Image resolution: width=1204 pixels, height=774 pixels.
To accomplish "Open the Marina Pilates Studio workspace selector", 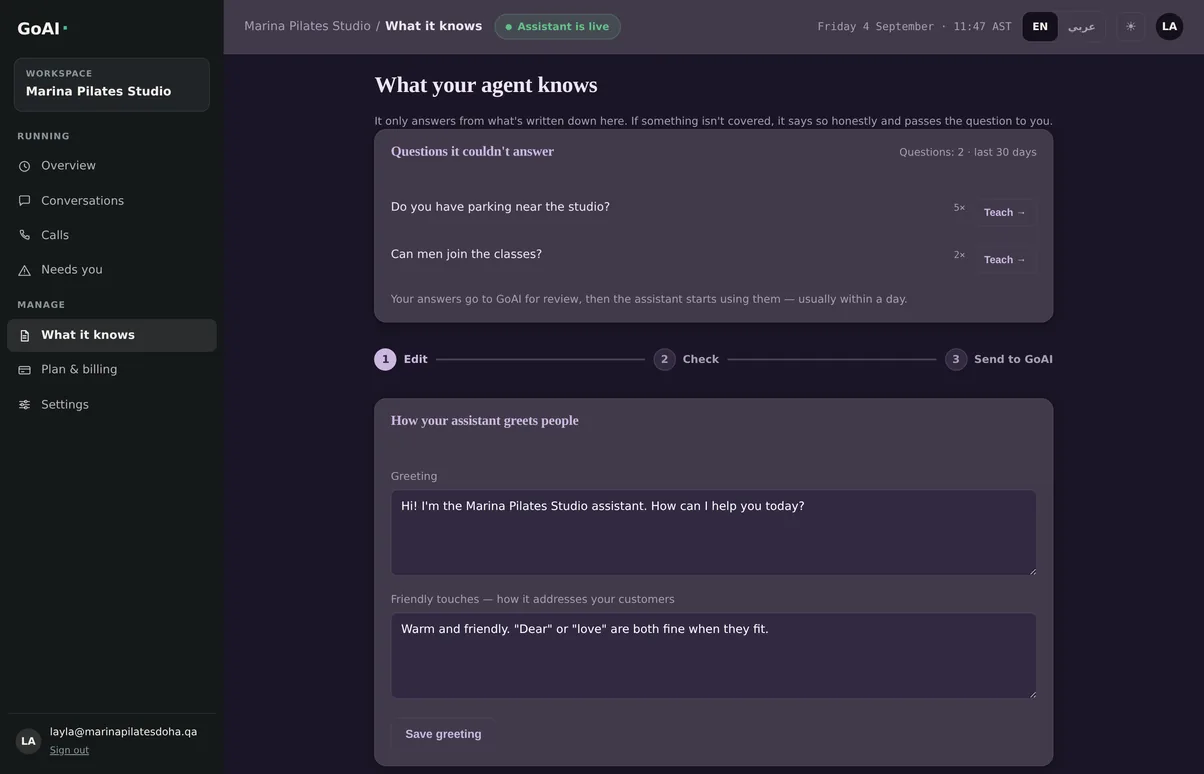I will (x=112, y=84).
